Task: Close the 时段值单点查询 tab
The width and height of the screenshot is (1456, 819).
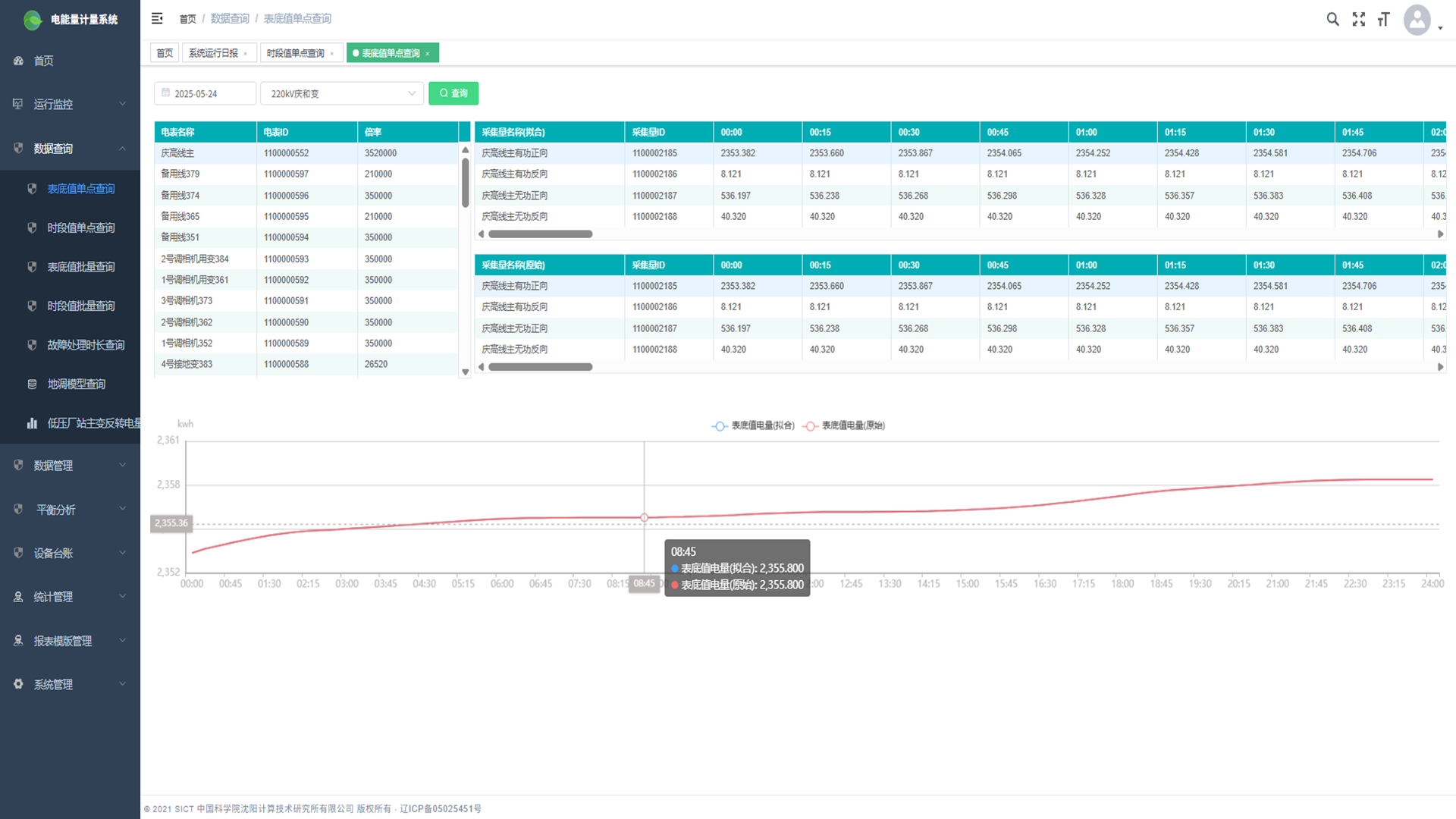Action: pyautogui.click(x=332, y=54)
